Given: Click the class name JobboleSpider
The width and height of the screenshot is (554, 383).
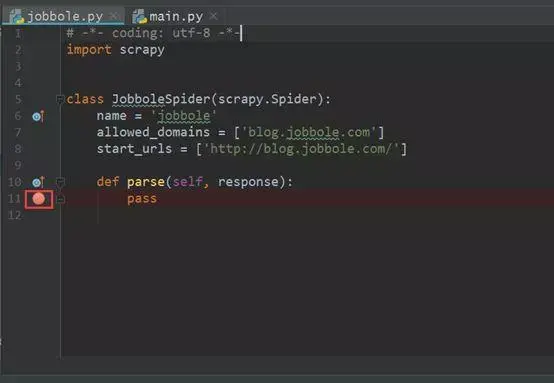Looking at the screenshot, I should tap(161, 99).
